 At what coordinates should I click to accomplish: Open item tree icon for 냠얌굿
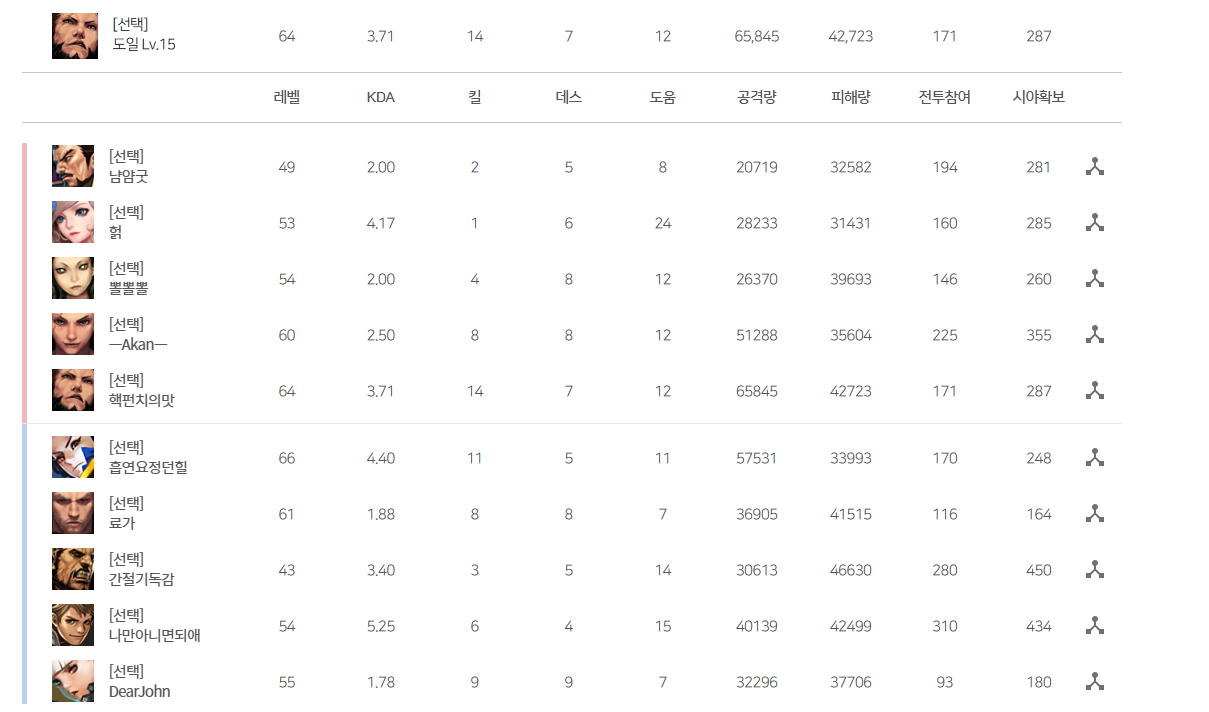click(x=1095, y=167)
